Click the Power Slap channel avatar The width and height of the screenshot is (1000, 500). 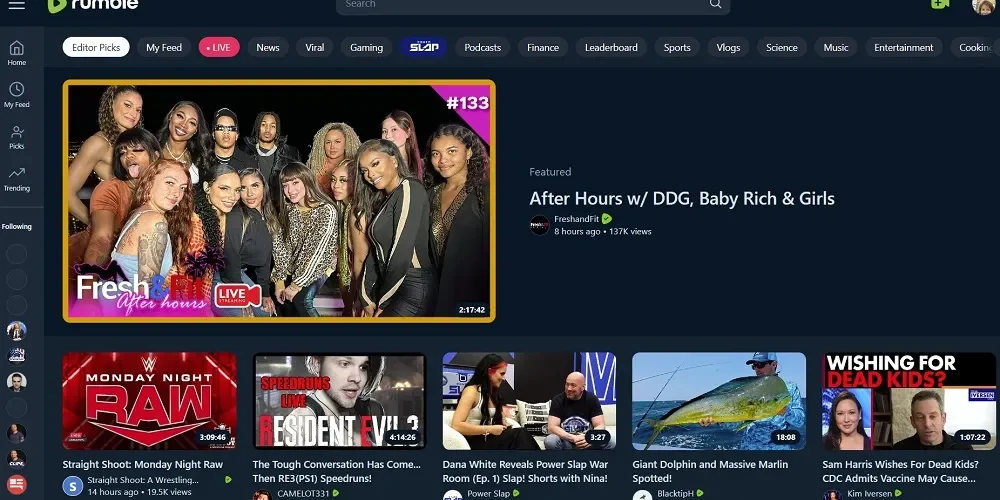coord(452,496)
